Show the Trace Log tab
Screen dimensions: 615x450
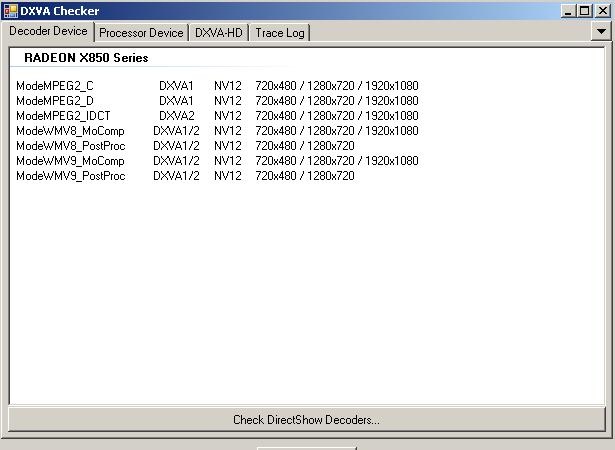[x=280, y=33]
